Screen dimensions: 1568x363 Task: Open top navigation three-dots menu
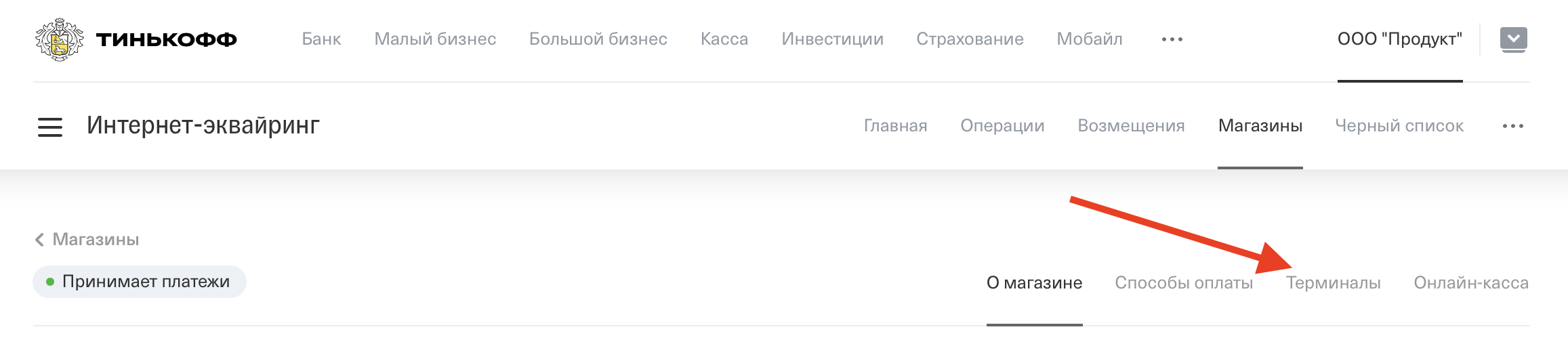click(1172, 39)
